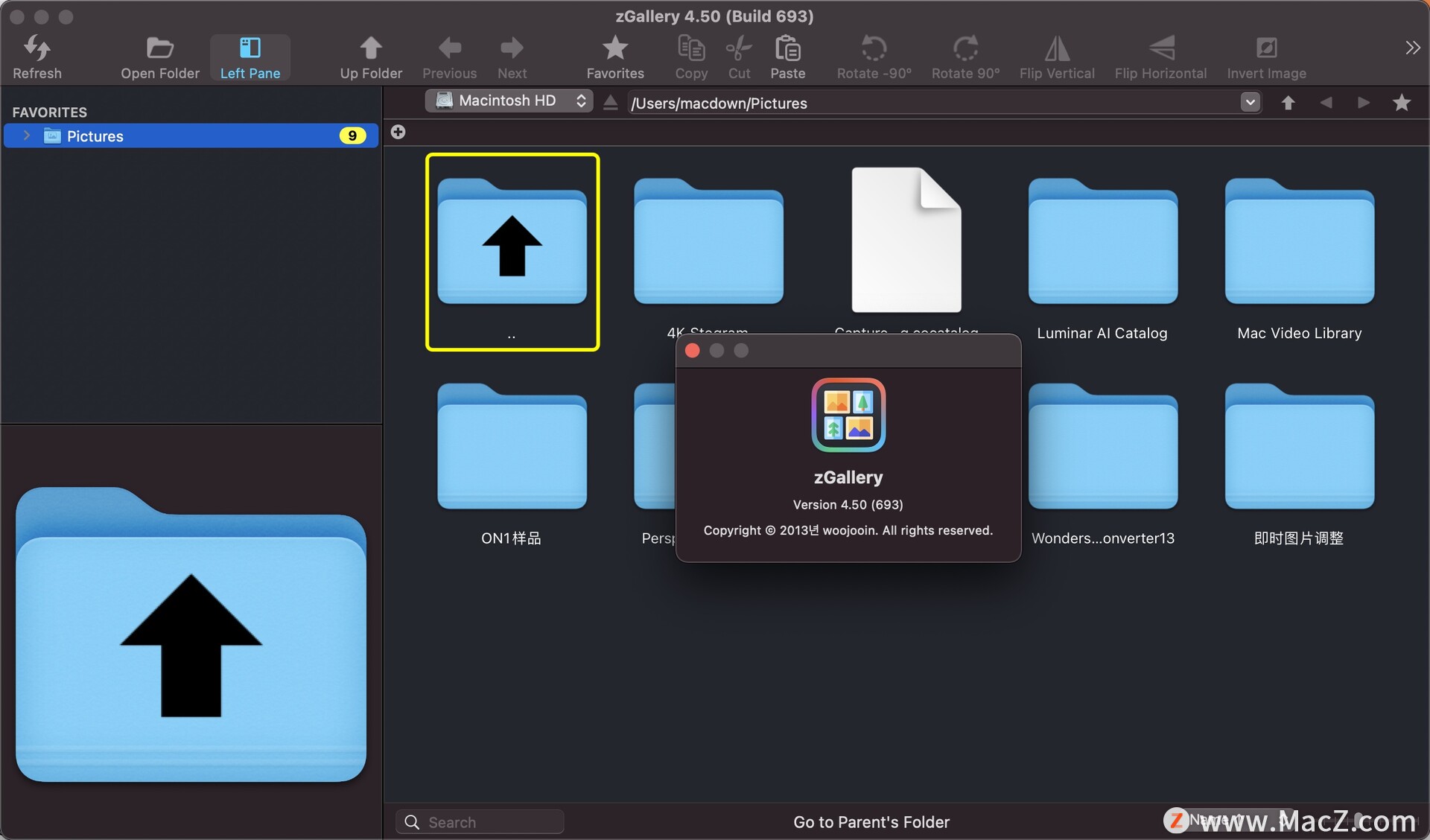1430x840 pixels.
Task: Rotate image 90° clockwise
Action: [965, 57]
